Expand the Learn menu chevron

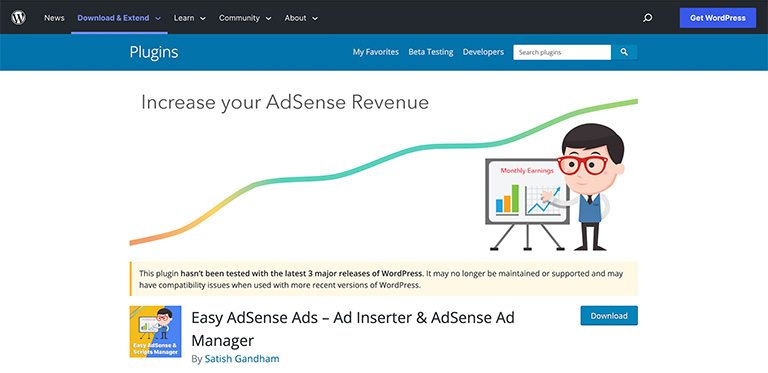pos(203,19)
